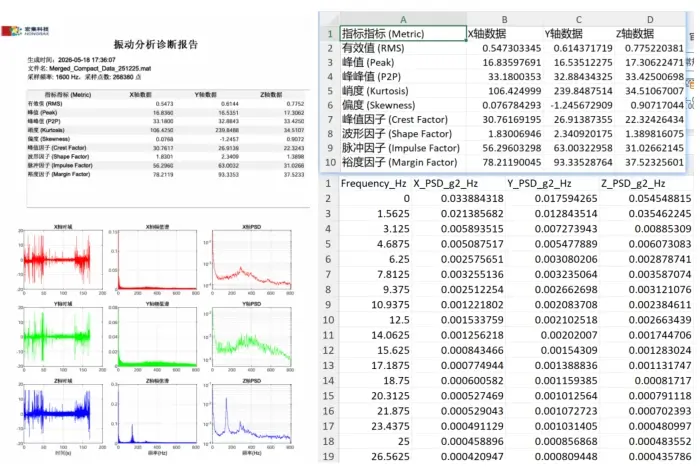Click the generation time line in the report
Screen dimensions: 700x468
(x=71, y=60)
